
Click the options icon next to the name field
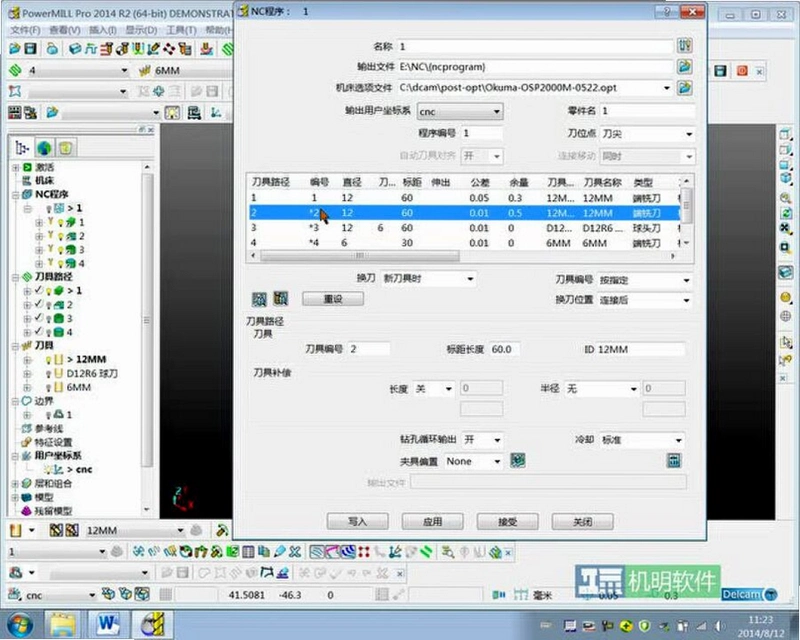pyautogui.click(x=684, y=46)
